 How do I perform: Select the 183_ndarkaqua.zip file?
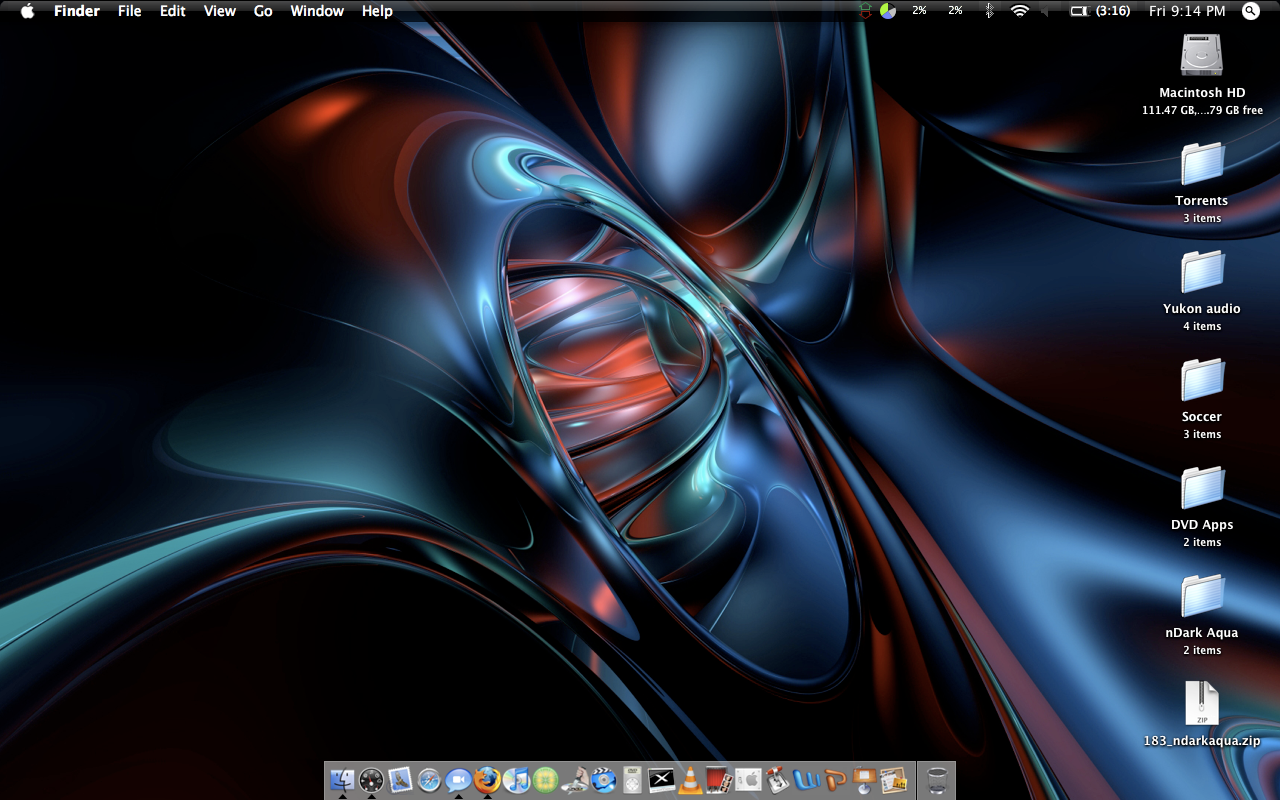tap(1201, 703)
